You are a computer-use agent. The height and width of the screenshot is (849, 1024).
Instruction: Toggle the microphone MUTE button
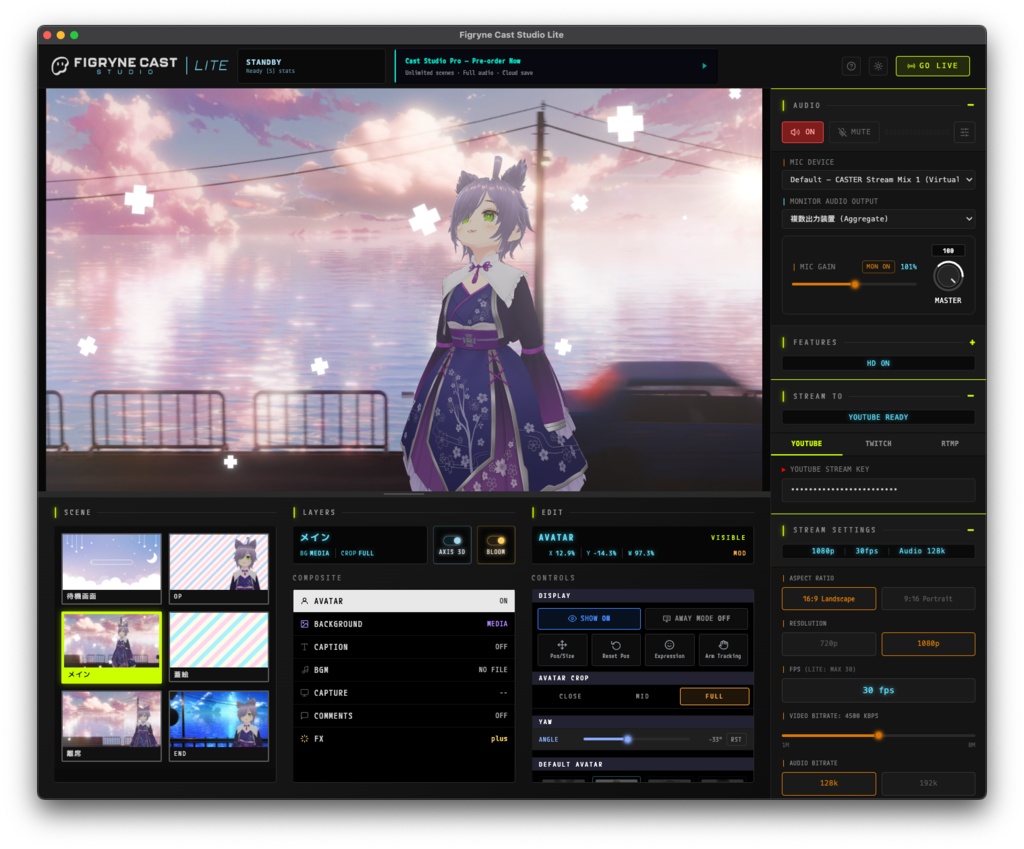coord(854,132)
